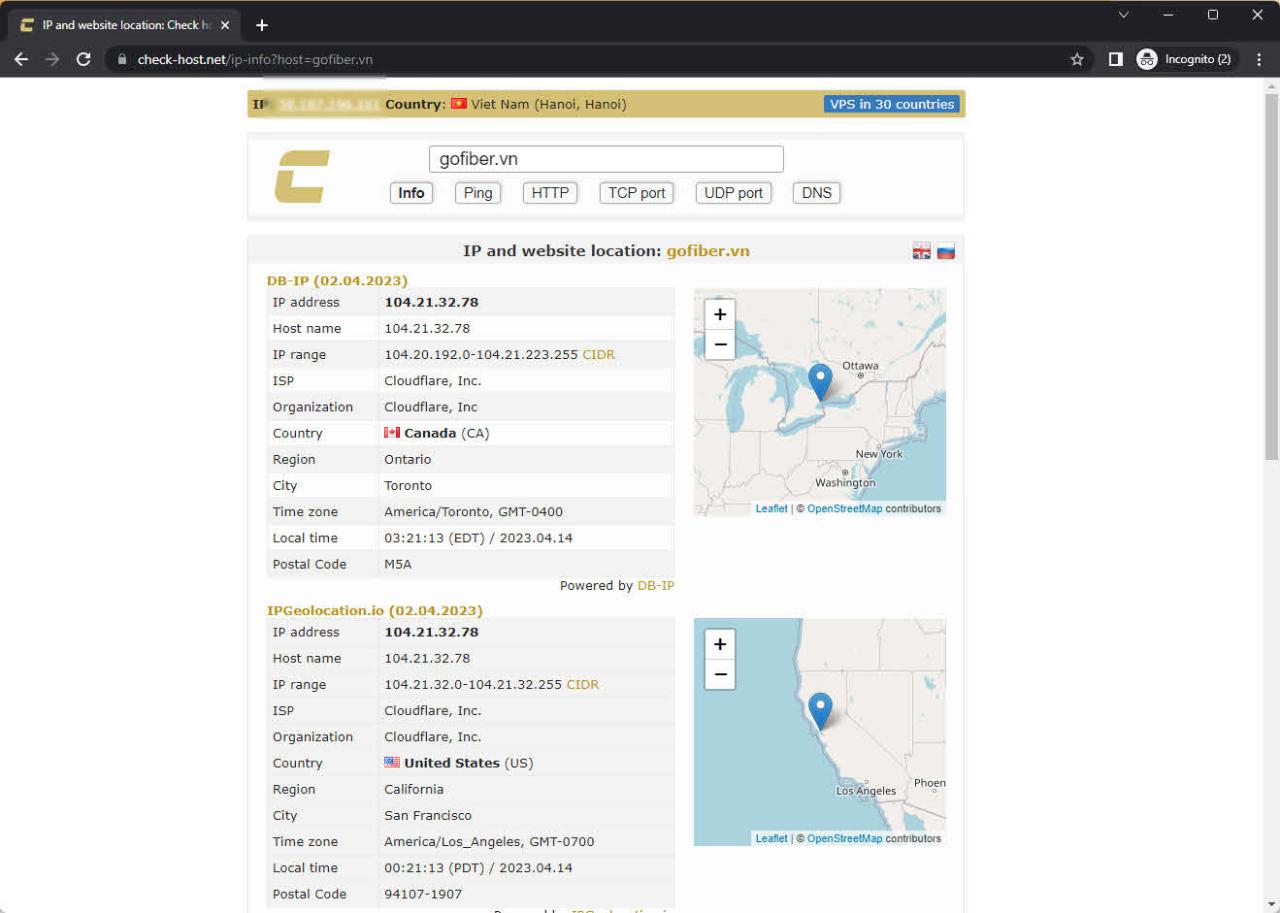Switch page language to Russian flag
Image resolution: width=1280 pixels, height=913 pixels.
[946, 252]
